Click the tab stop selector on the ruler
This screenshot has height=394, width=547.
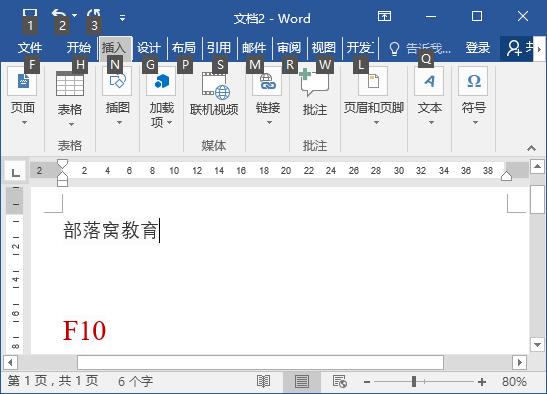(15, 172)
